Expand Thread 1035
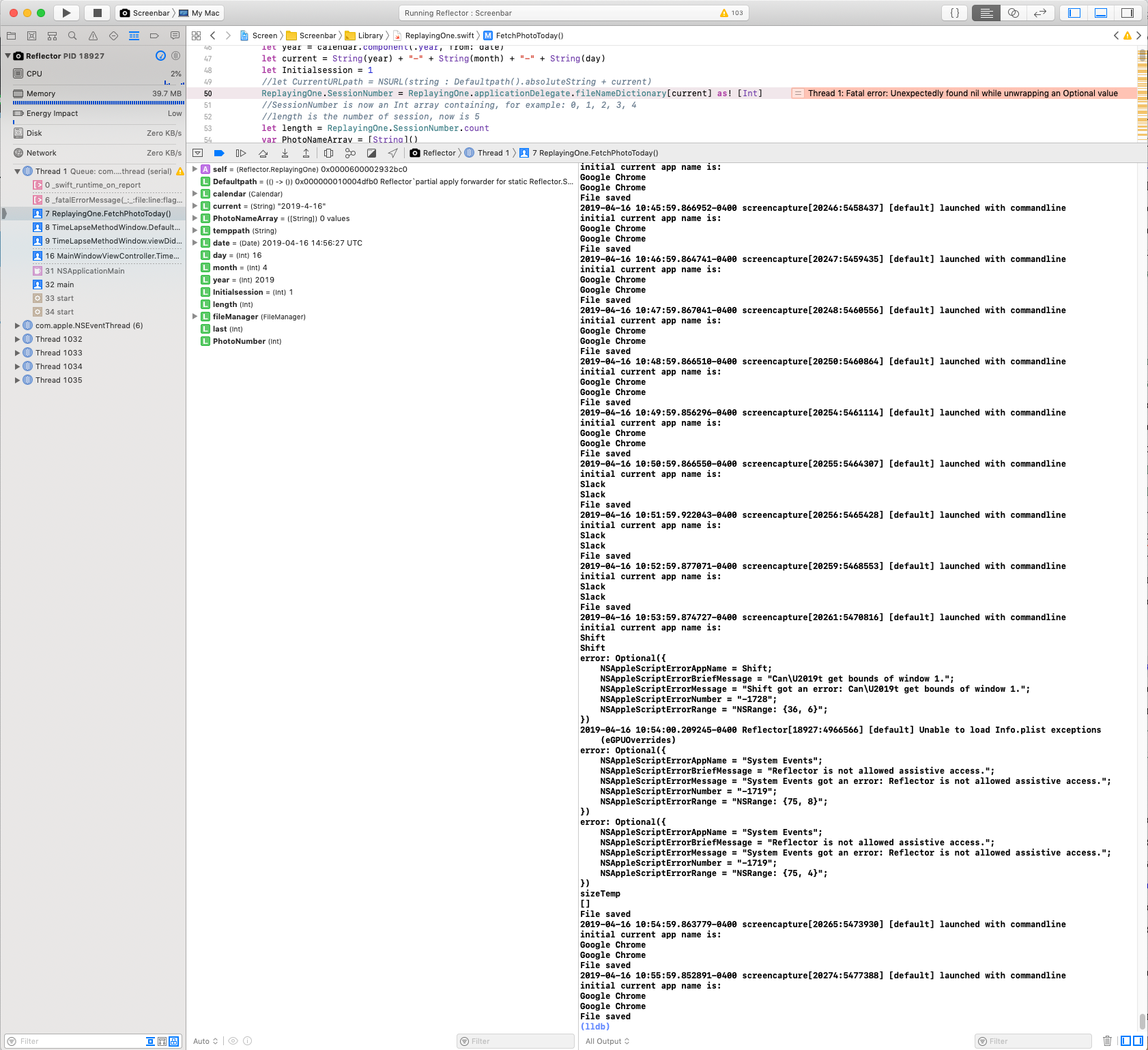The height and width of the screenshot is (1050, 1148). [x=18, y=380]
